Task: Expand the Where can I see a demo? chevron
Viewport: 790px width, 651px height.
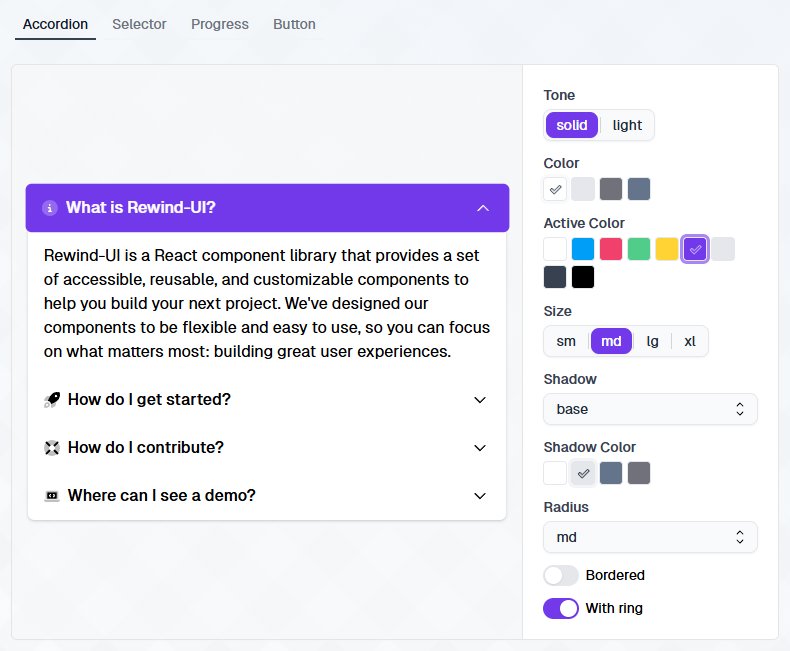Action: pos(480,496)
